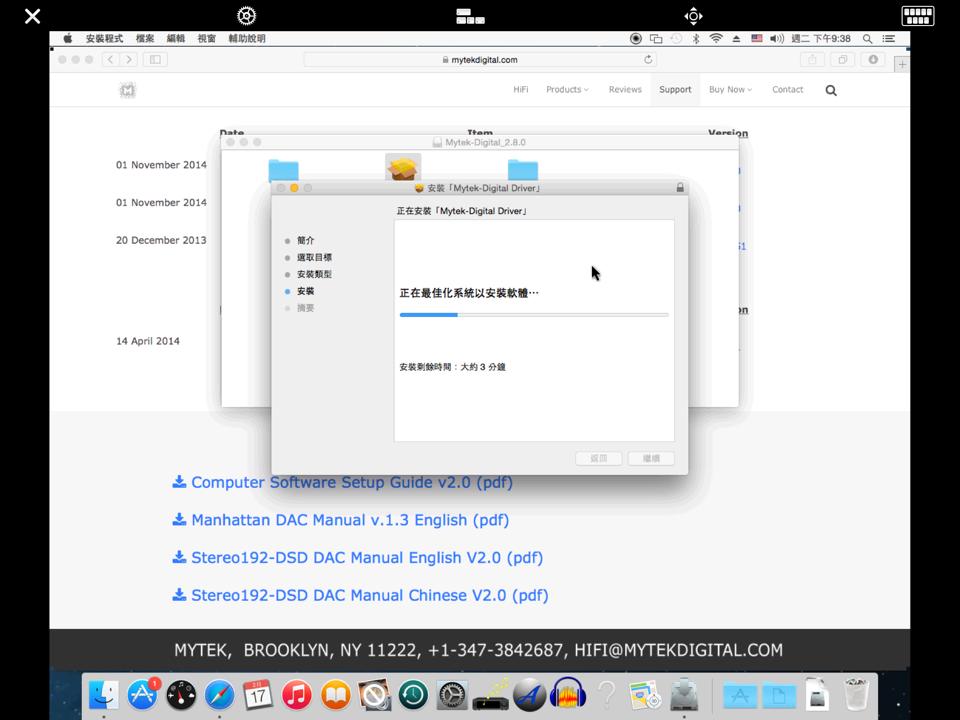Close the remote session with the X icon
Screen dimensions: 960x720
[x=32, y=16]
